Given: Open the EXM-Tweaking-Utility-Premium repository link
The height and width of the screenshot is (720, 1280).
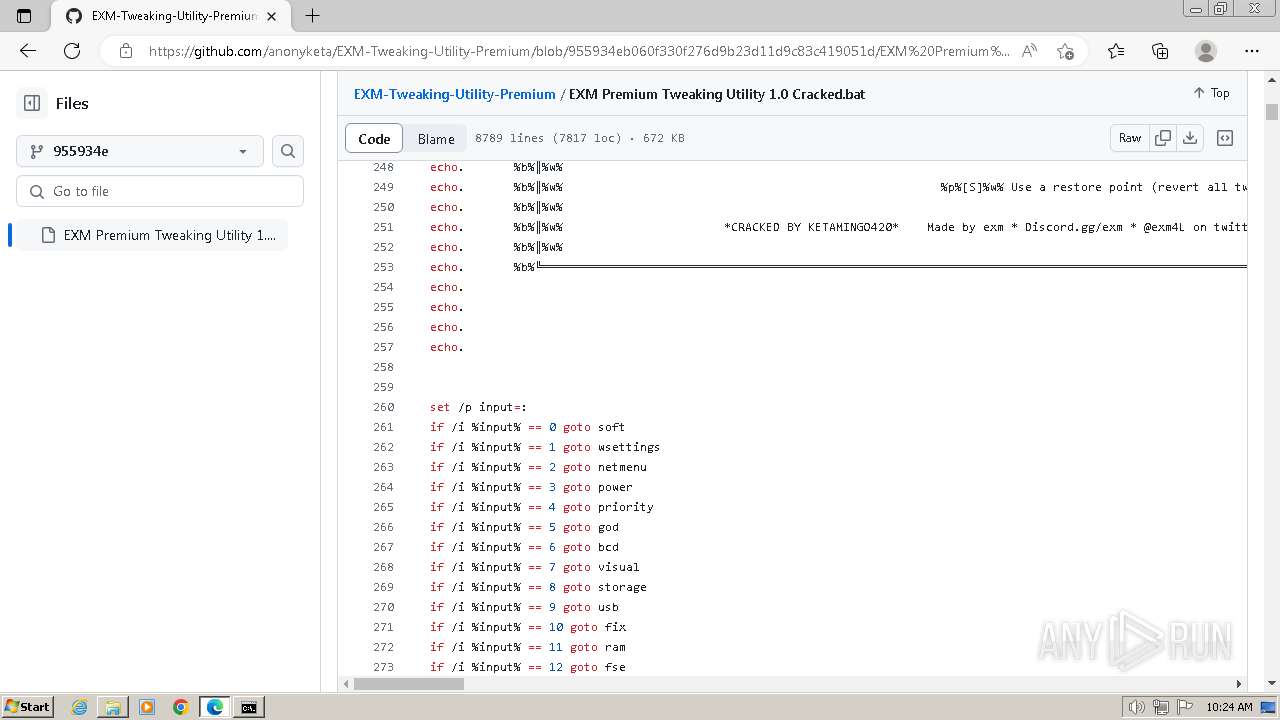Looking at the screenshot, I should point(454,94).
